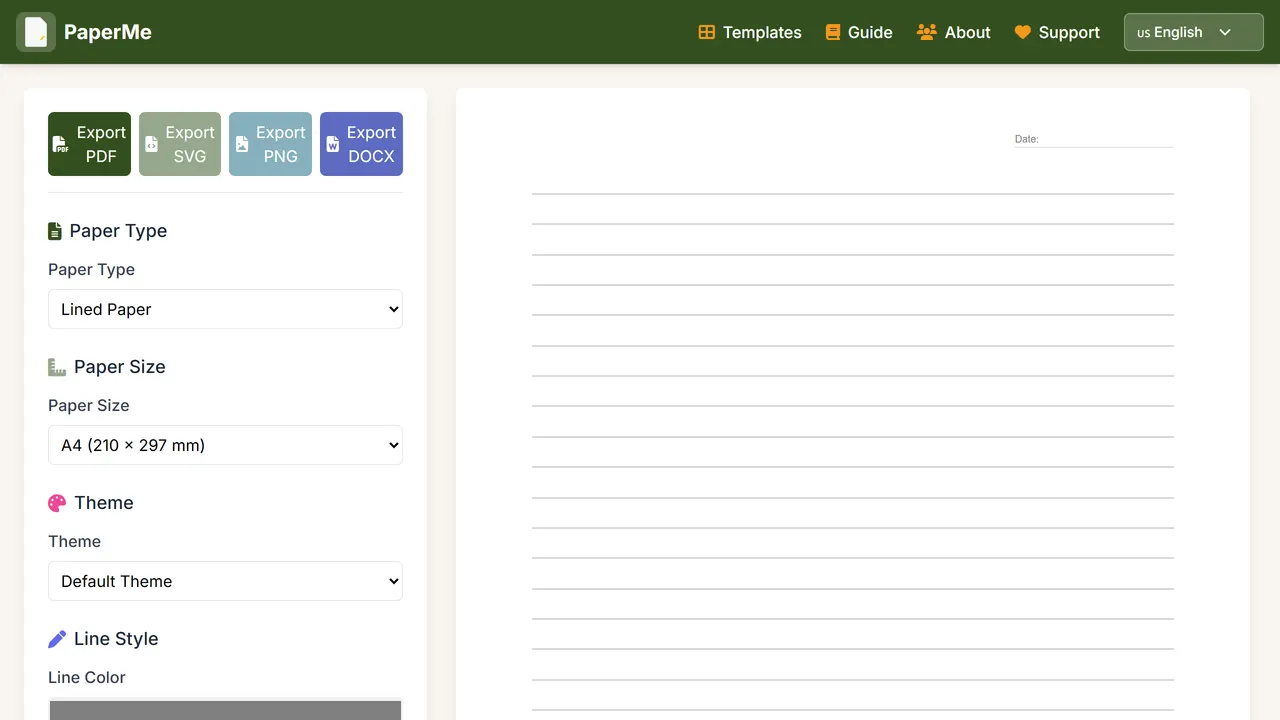Click the Paper Size ruler icon

tap(57, 367)
